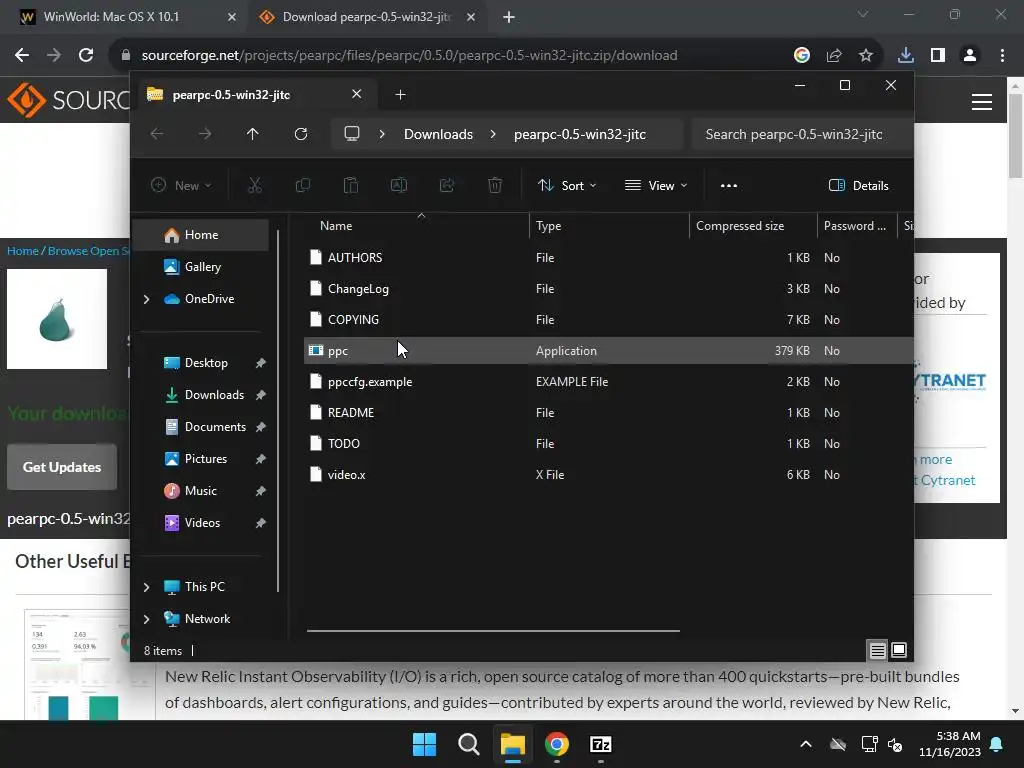Open Desktop in the navigation pane
The image size is (1024, 768).
point(206,363)
